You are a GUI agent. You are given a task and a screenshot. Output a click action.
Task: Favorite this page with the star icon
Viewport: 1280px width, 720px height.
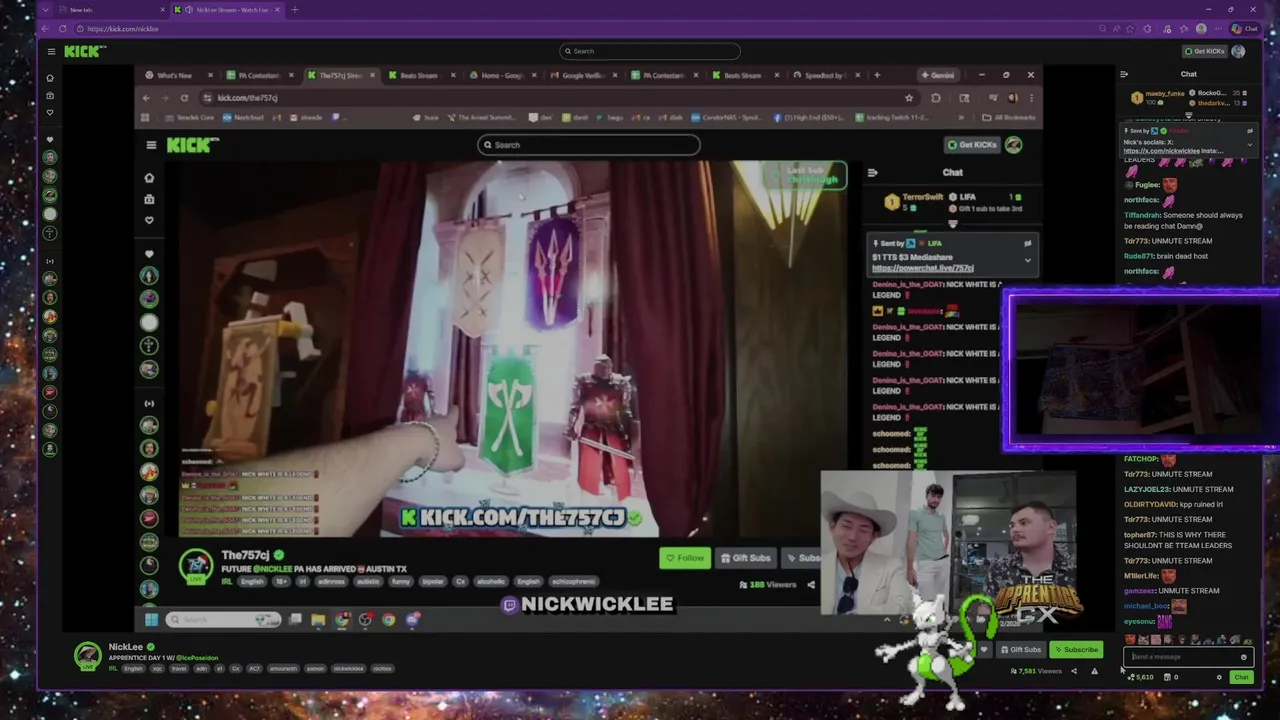pos(1129,29)
